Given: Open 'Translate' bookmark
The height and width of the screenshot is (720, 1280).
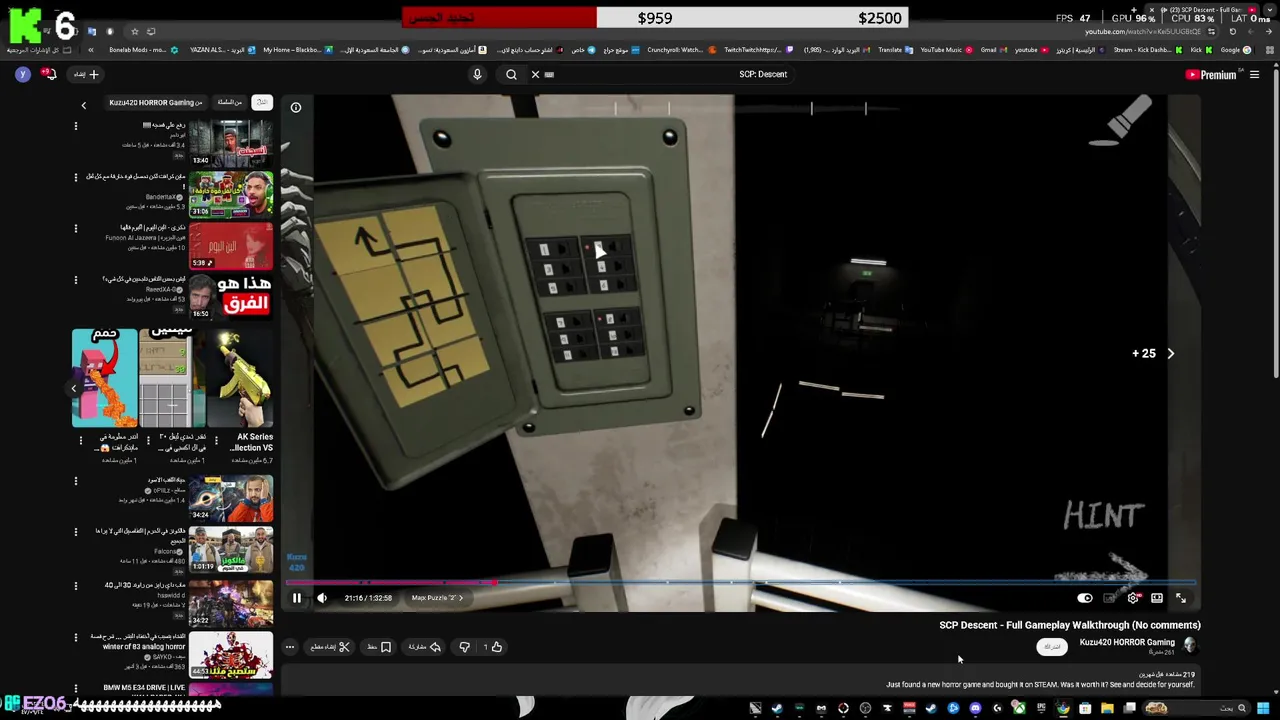Looking at the screenshot, I should click(894, 50).
